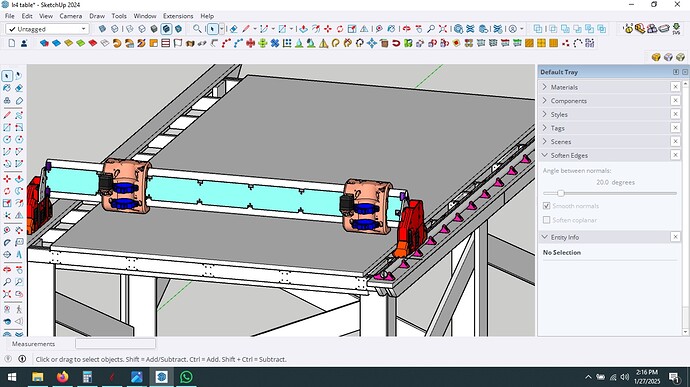Screen dimensions: 690x387
Task: Open the Camera menu
Action: [70, 16]
